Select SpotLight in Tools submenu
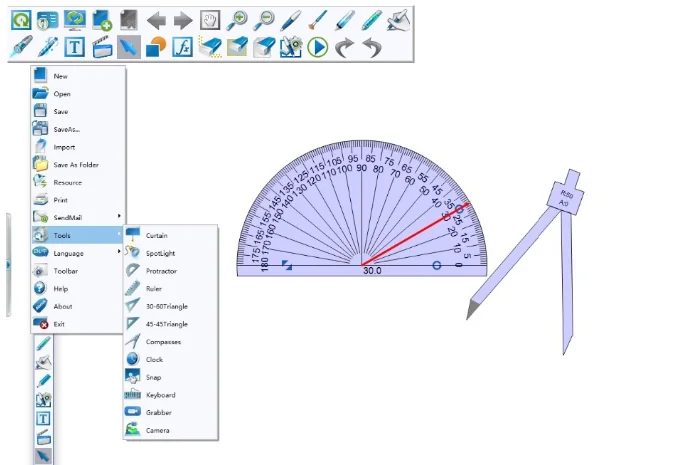Screen dimensions: 675x465 pos(170,253)
